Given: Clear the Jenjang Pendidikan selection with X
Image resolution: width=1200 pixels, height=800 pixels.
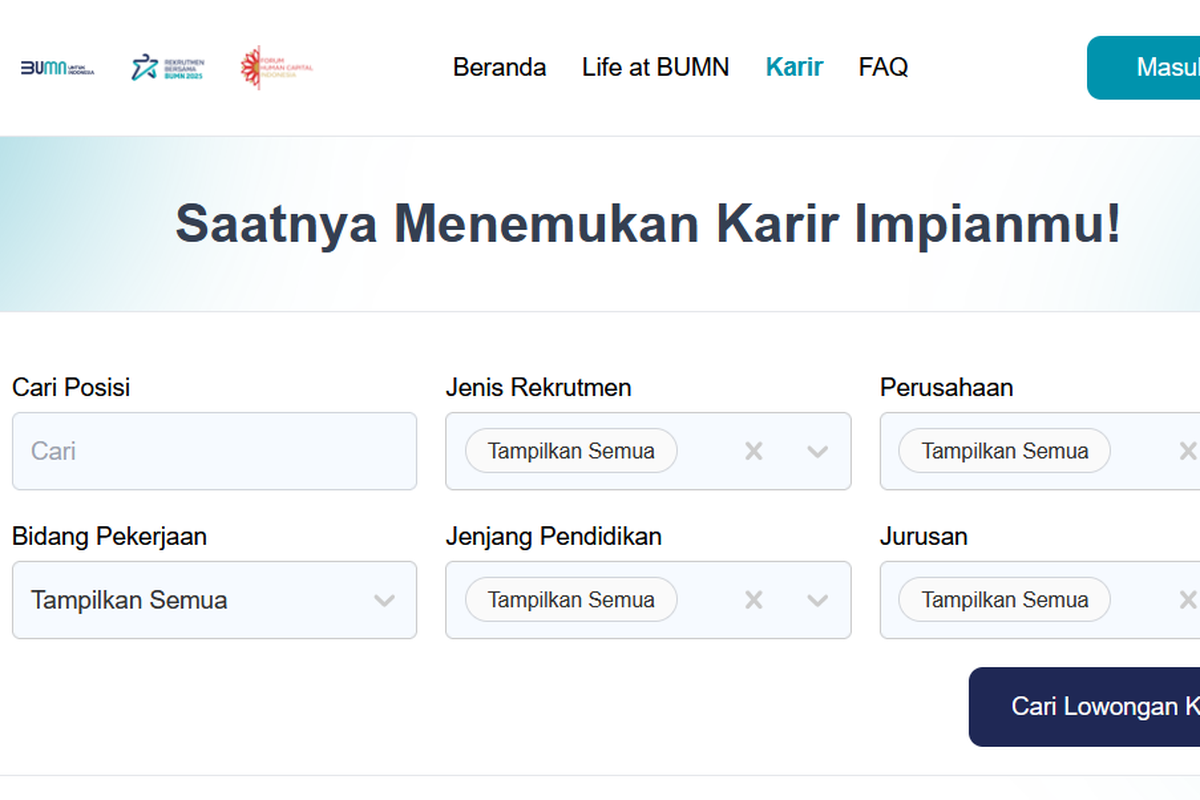Looking at the screenshot, I should [x=754, y=600].
